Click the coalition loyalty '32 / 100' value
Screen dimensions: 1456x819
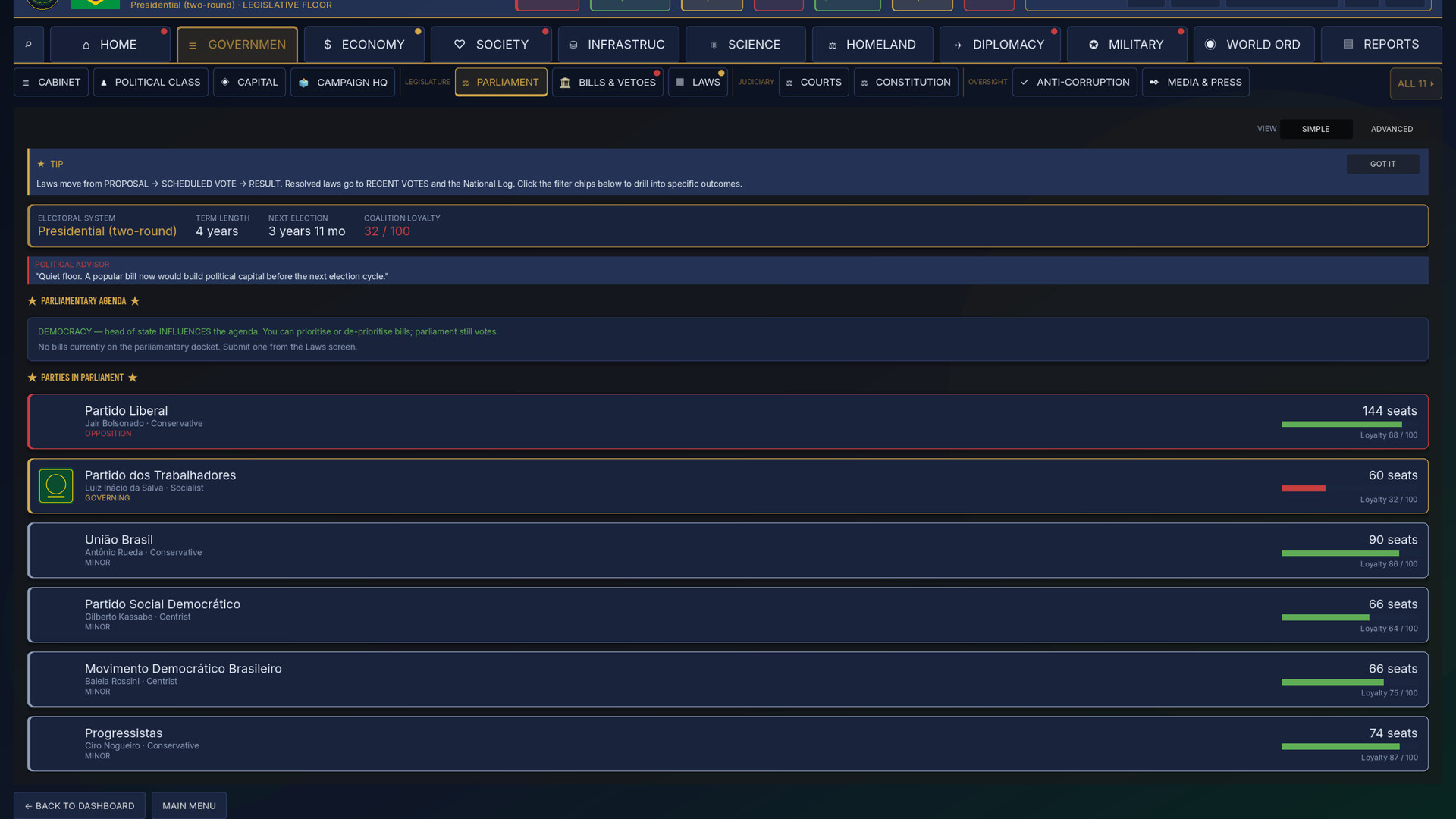coord(387,231)
